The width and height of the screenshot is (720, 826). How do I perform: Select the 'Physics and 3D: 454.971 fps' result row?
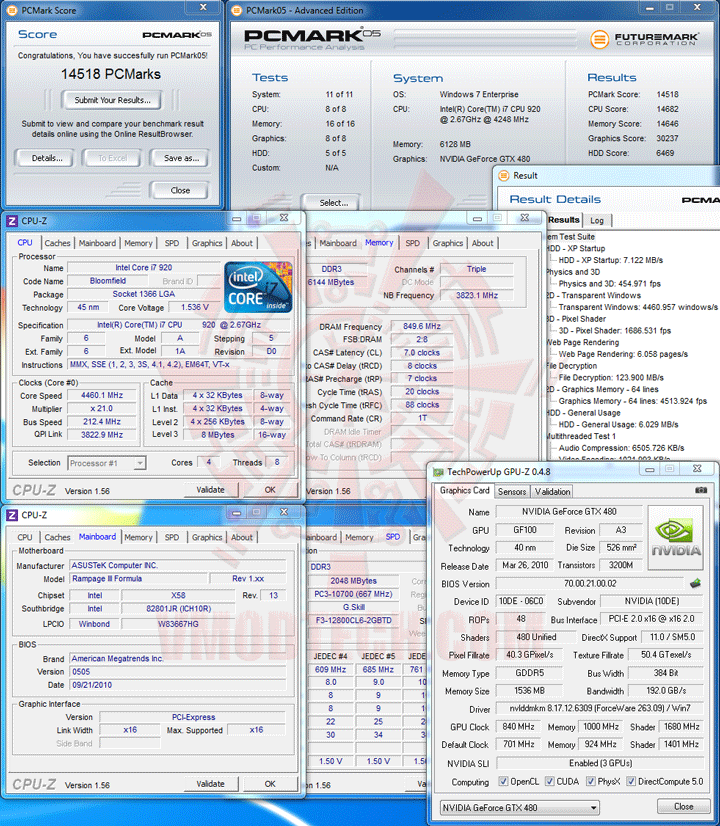(609, 283)
